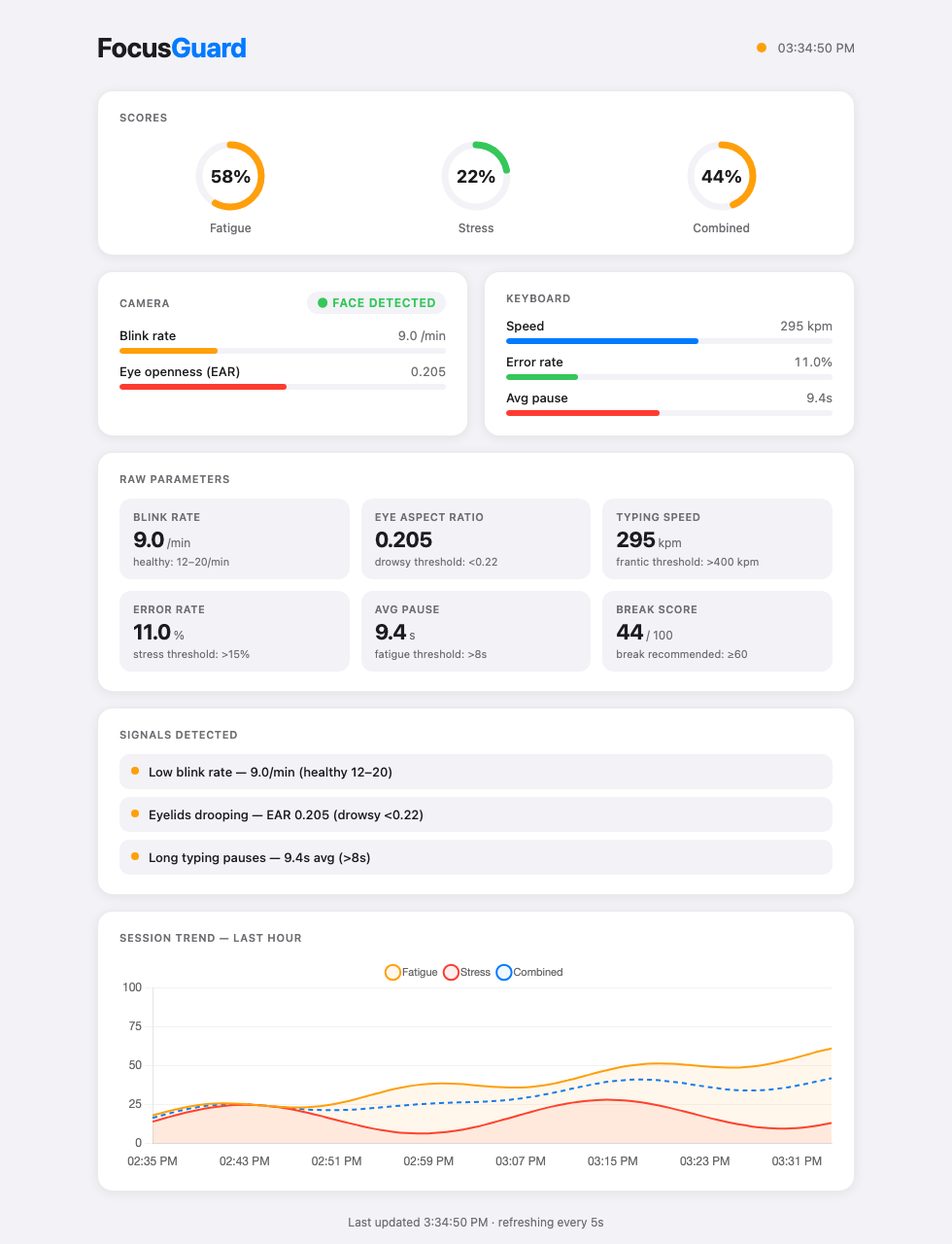
Task: Click the 02:35 PM x-axis label
Action: pos(153,1161)
